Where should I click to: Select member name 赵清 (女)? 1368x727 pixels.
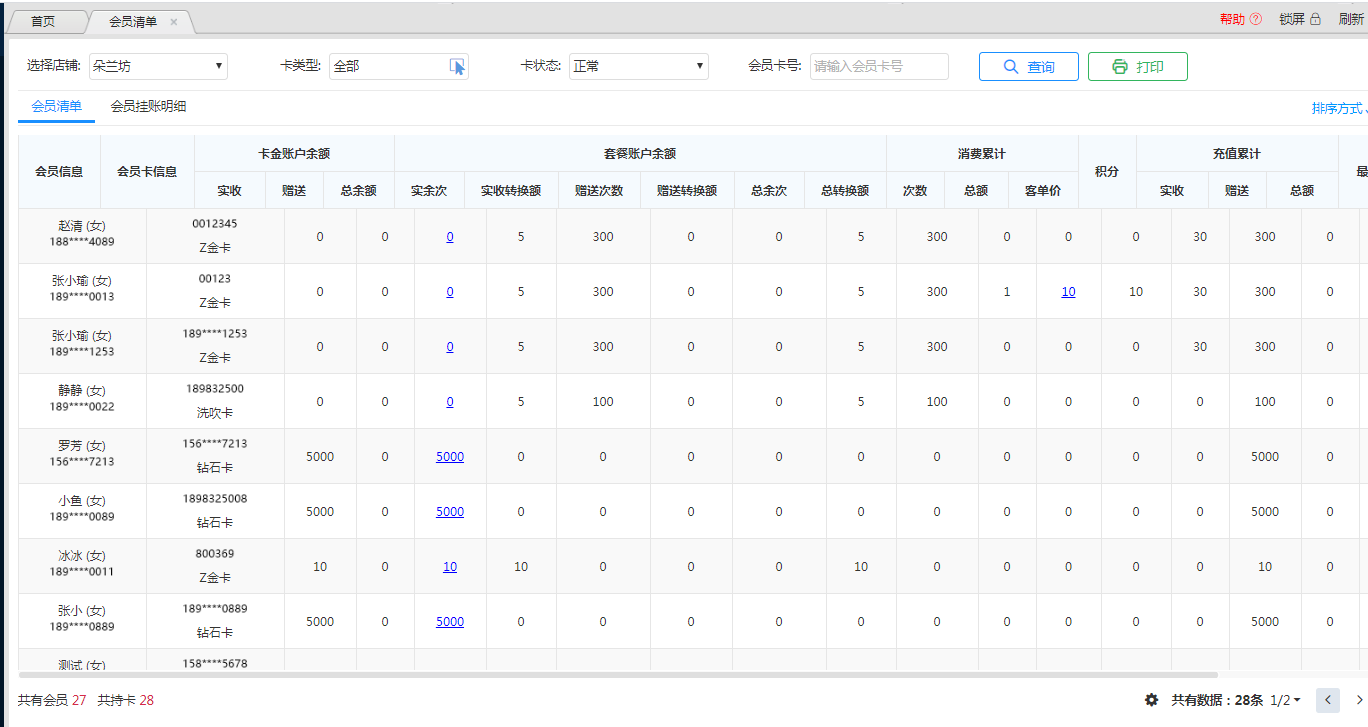coord(82,226)
